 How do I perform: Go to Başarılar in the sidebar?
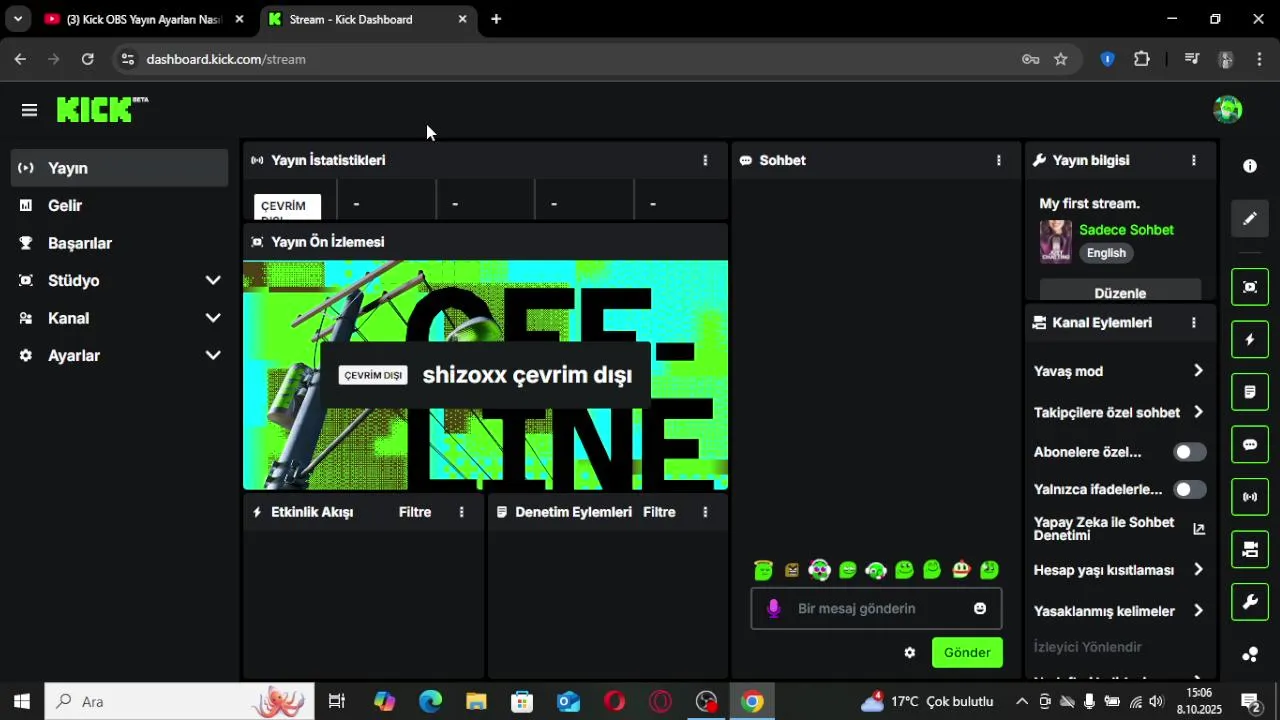tap(120, 243)
